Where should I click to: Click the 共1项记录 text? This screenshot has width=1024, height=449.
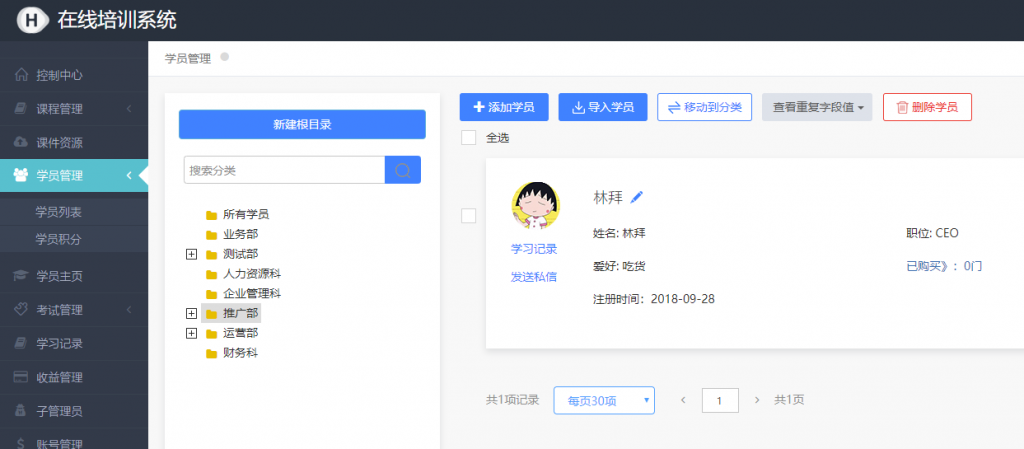513,399
